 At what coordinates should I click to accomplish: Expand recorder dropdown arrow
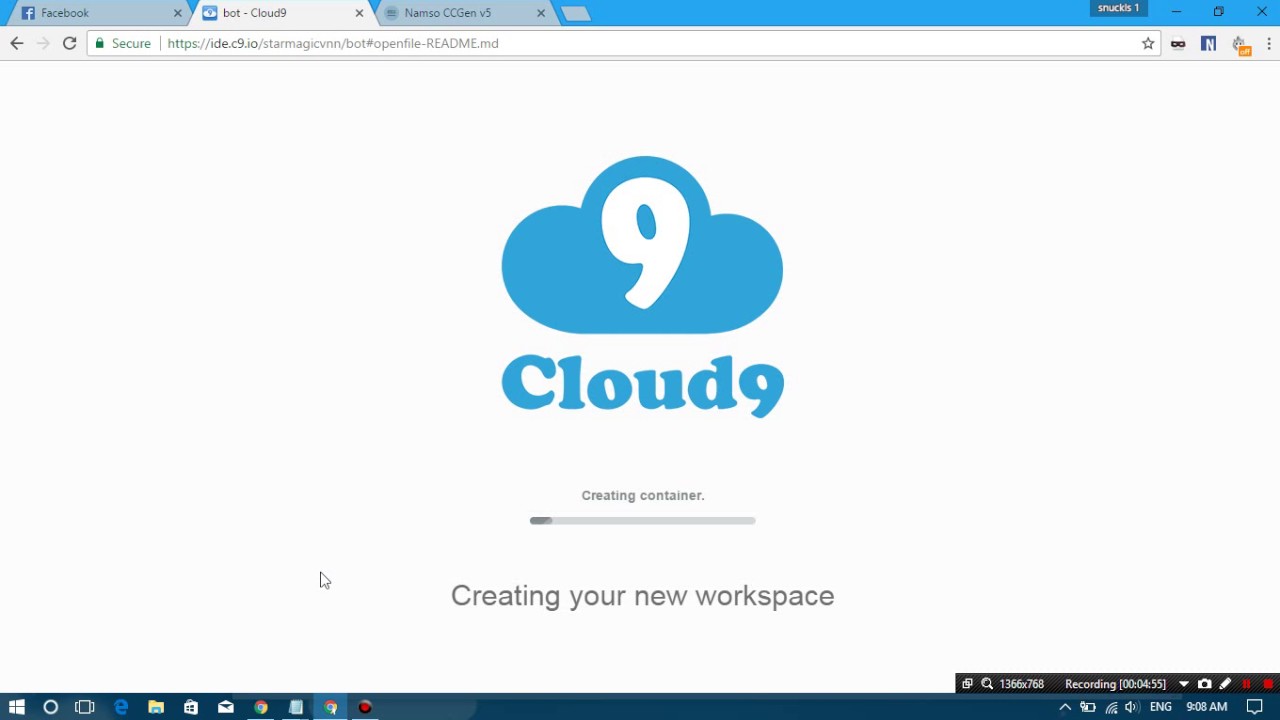point(1184,684)
